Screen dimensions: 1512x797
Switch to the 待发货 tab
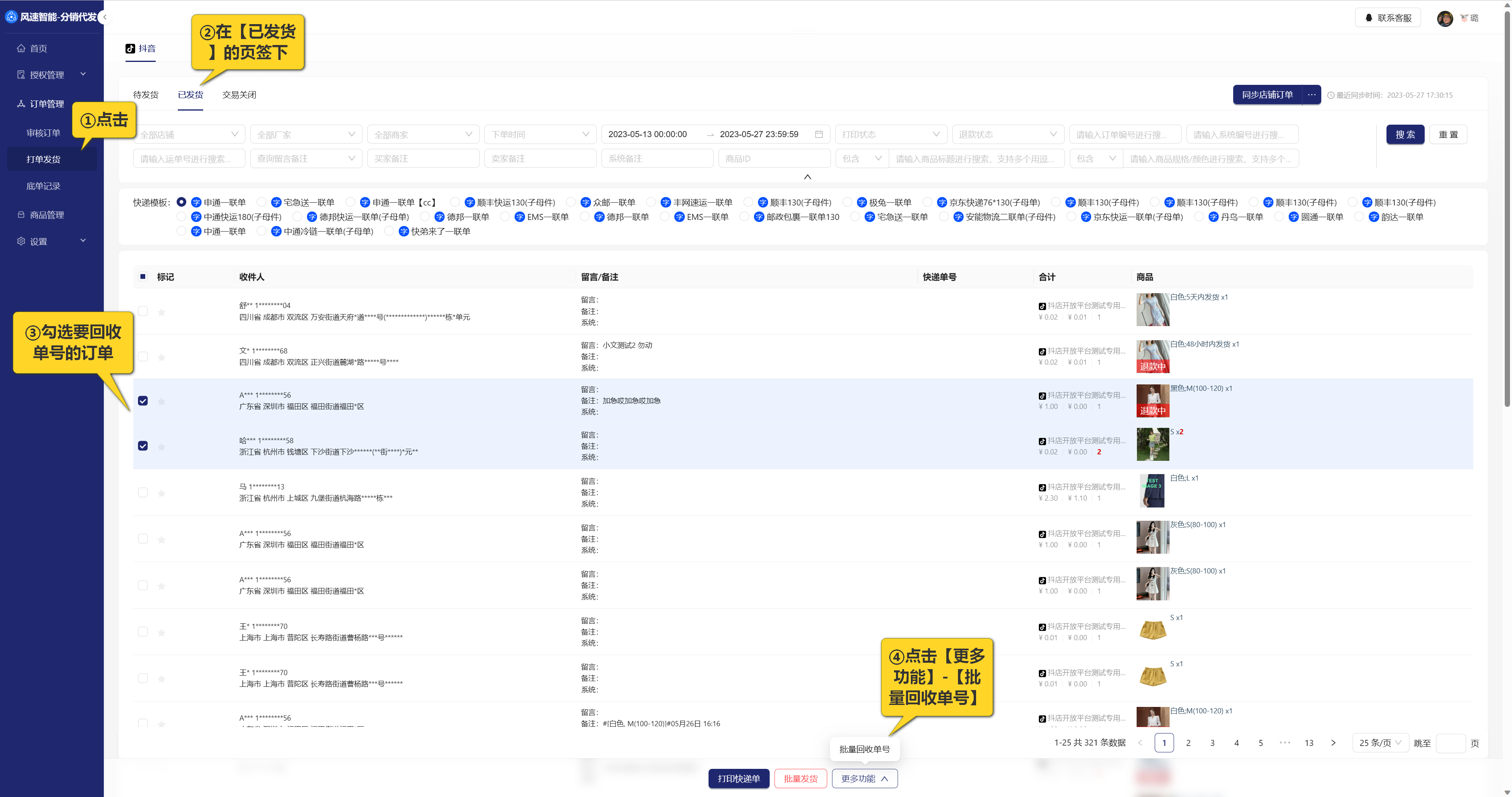click(146, 94)
